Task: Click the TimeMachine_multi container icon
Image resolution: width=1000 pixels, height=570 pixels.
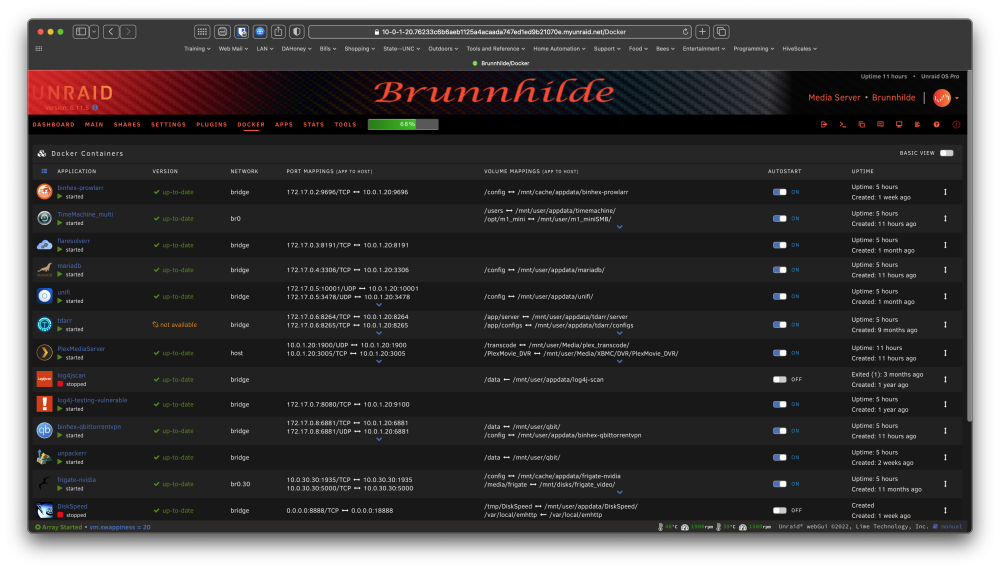Action: pos(44,218)
